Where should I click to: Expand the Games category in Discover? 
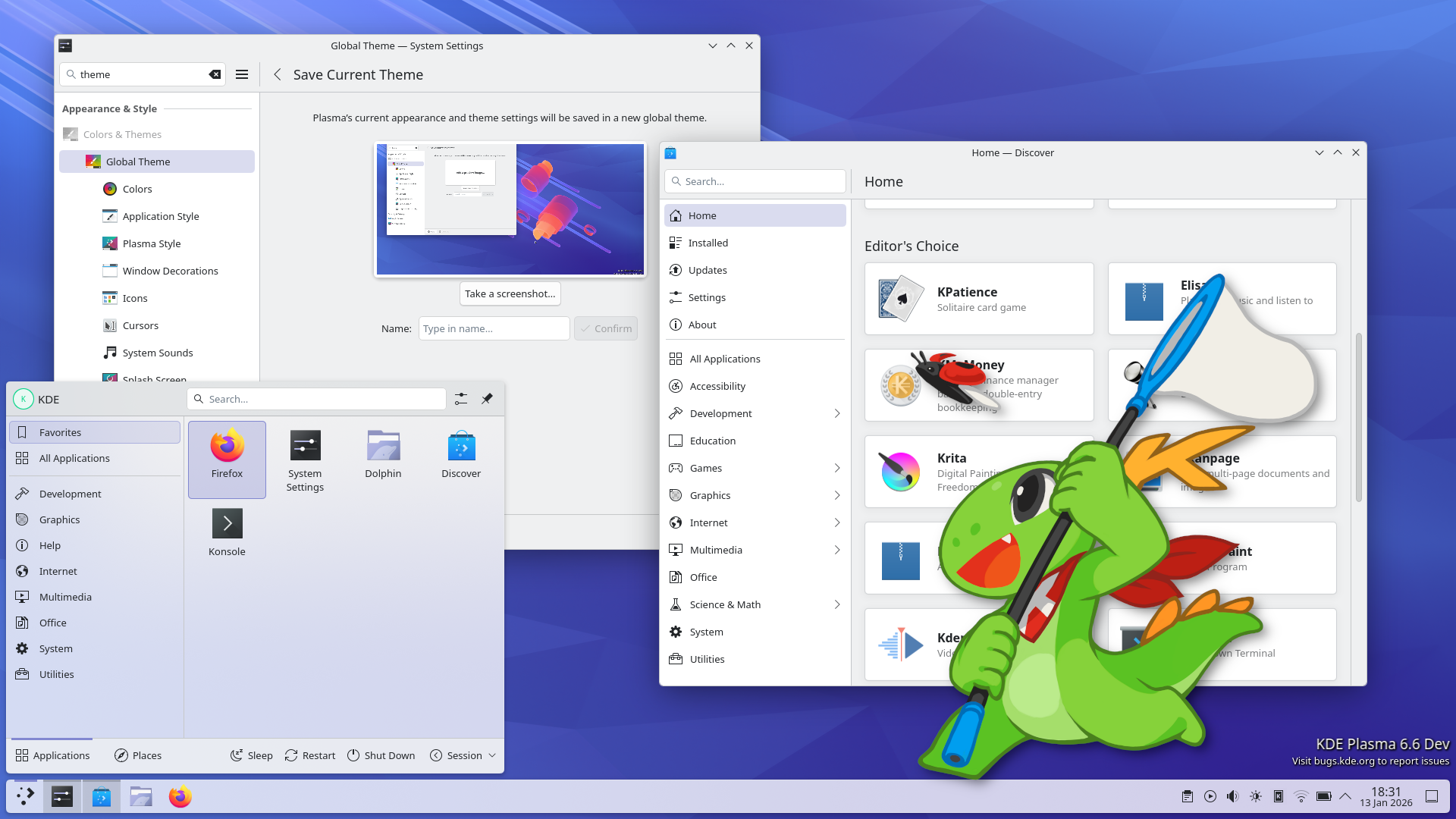coord(837,468)
